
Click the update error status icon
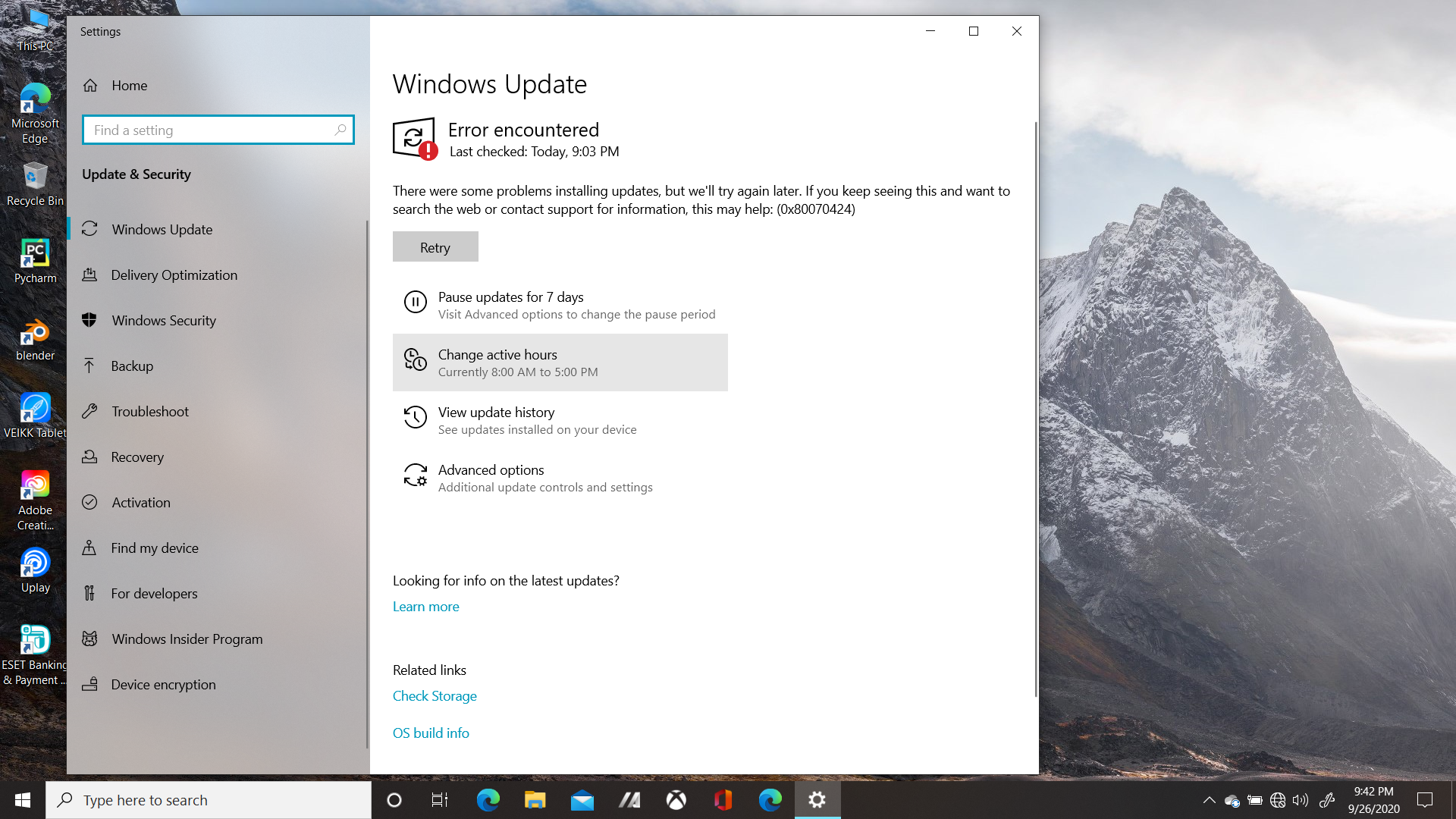coord(415,139)
